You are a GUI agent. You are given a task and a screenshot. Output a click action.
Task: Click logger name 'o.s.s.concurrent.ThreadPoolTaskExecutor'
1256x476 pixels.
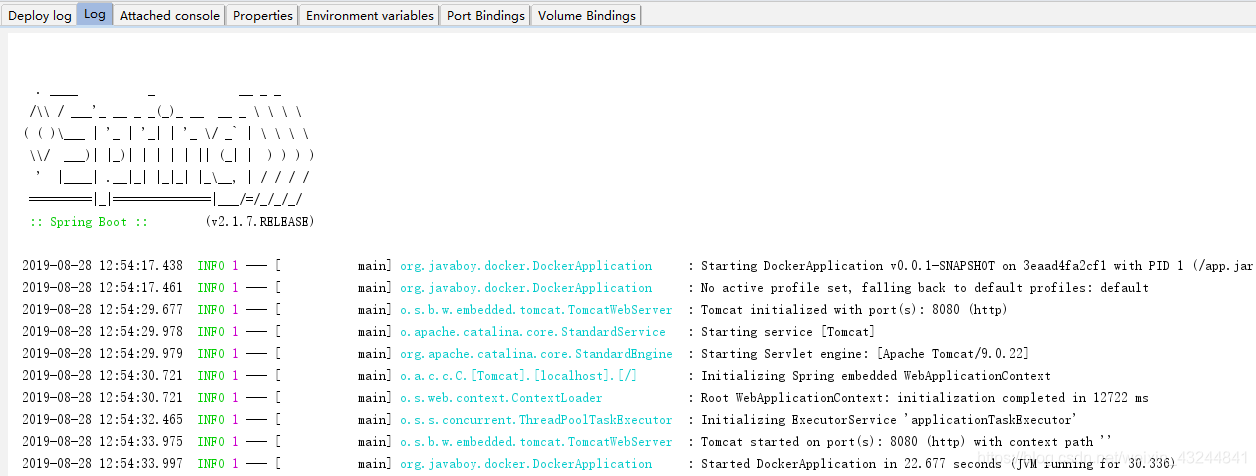click(536, 420)
